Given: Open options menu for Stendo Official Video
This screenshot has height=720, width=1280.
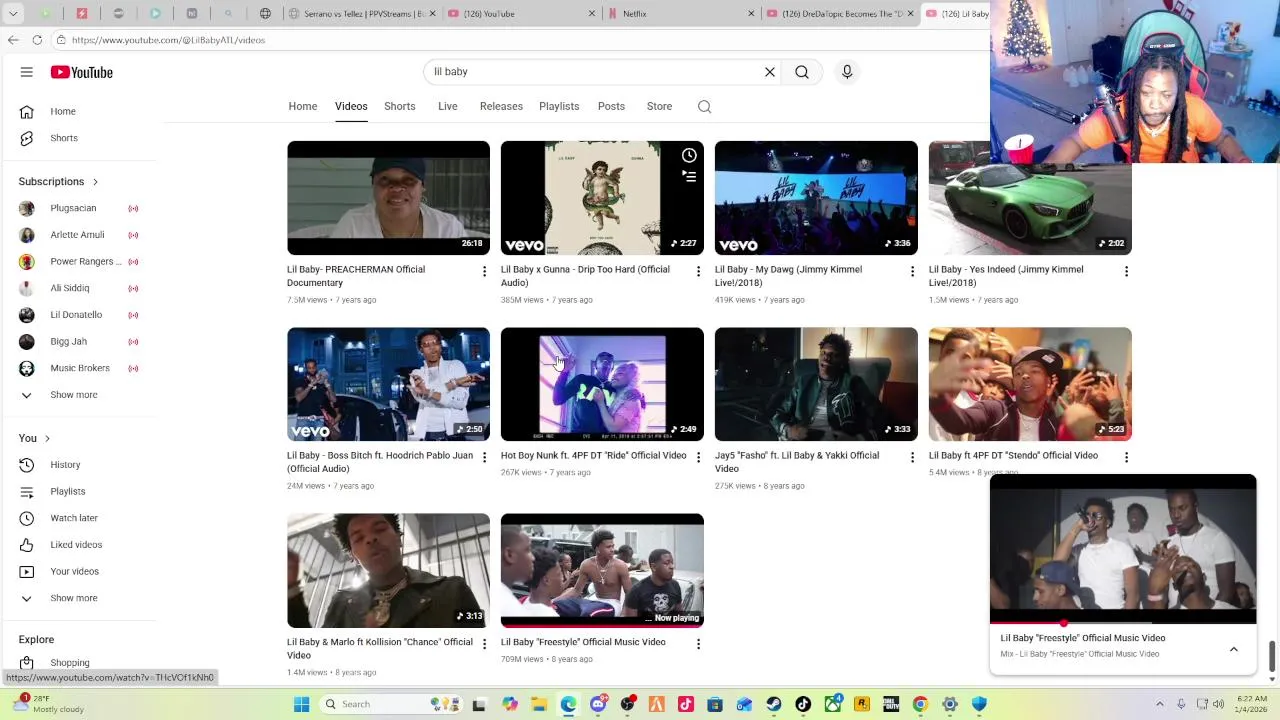Looking at the screenshot, I should click(1126, 458).
